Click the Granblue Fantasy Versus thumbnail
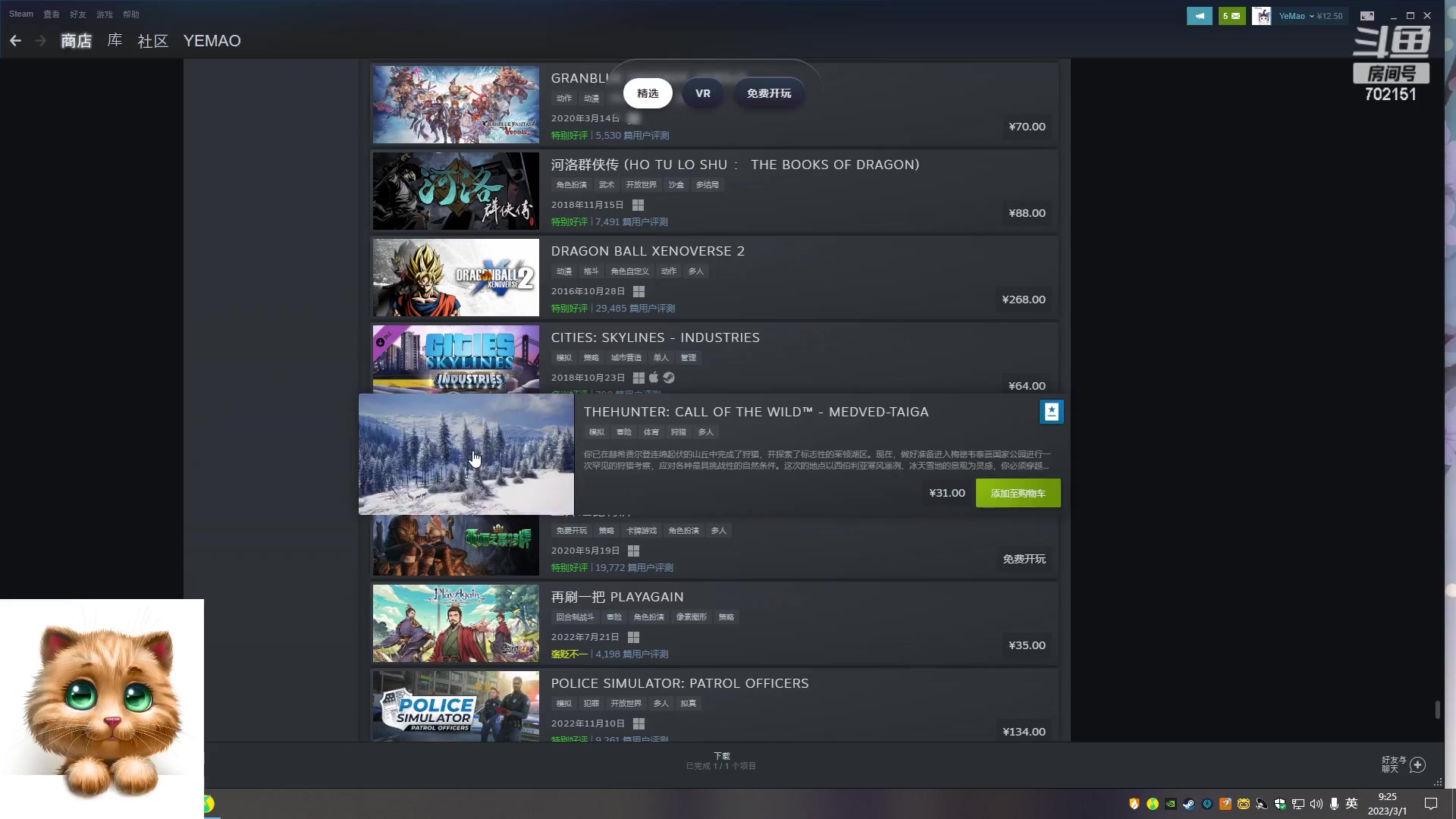The image size is (1456, 819). pos(456,105)
